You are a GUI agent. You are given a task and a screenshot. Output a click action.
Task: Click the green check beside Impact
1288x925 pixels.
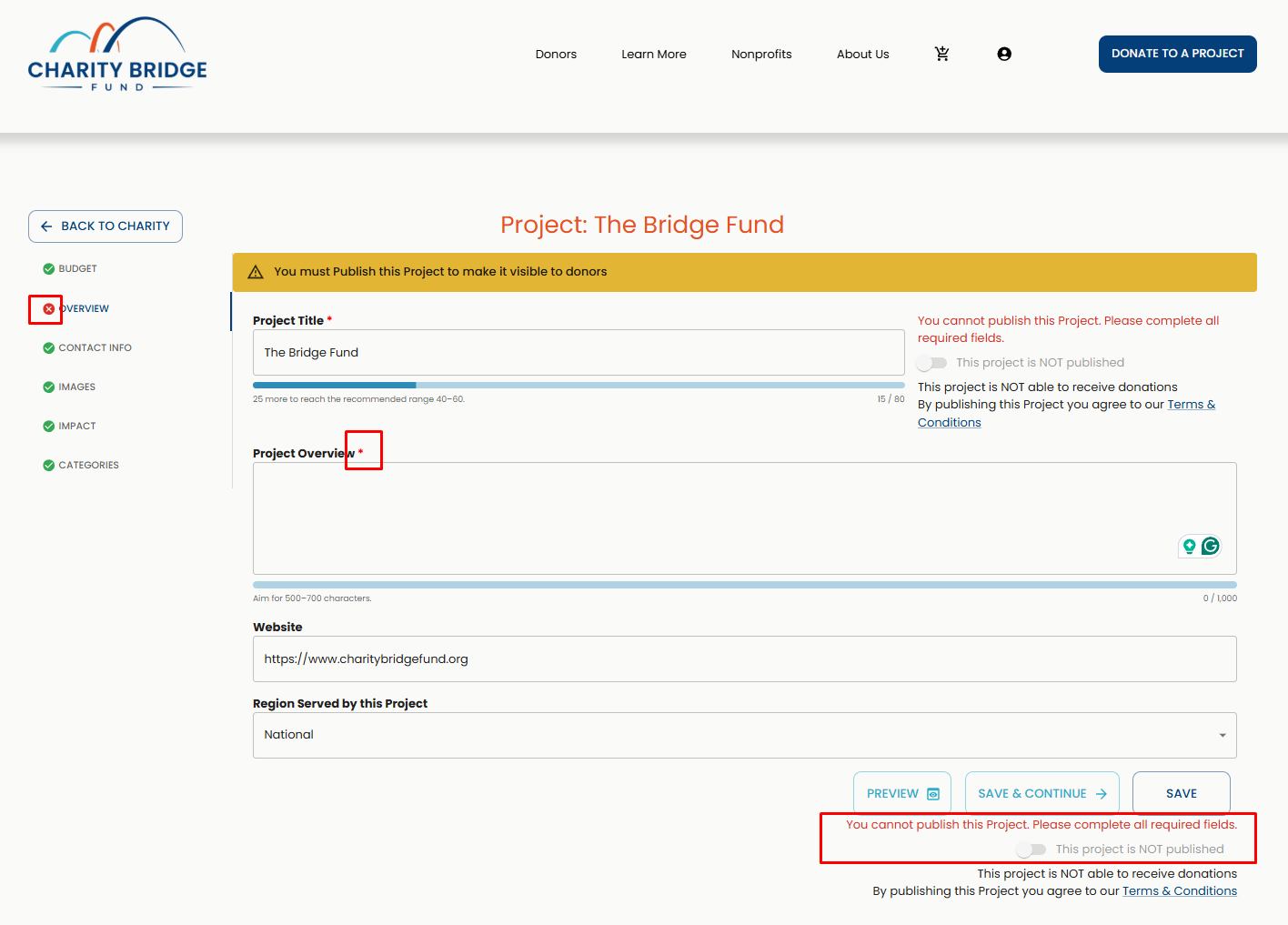point(49,426)
